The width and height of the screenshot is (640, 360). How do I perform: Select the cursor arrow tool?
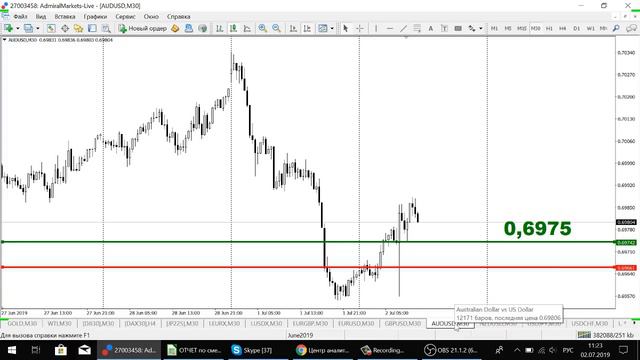point(346,28)
